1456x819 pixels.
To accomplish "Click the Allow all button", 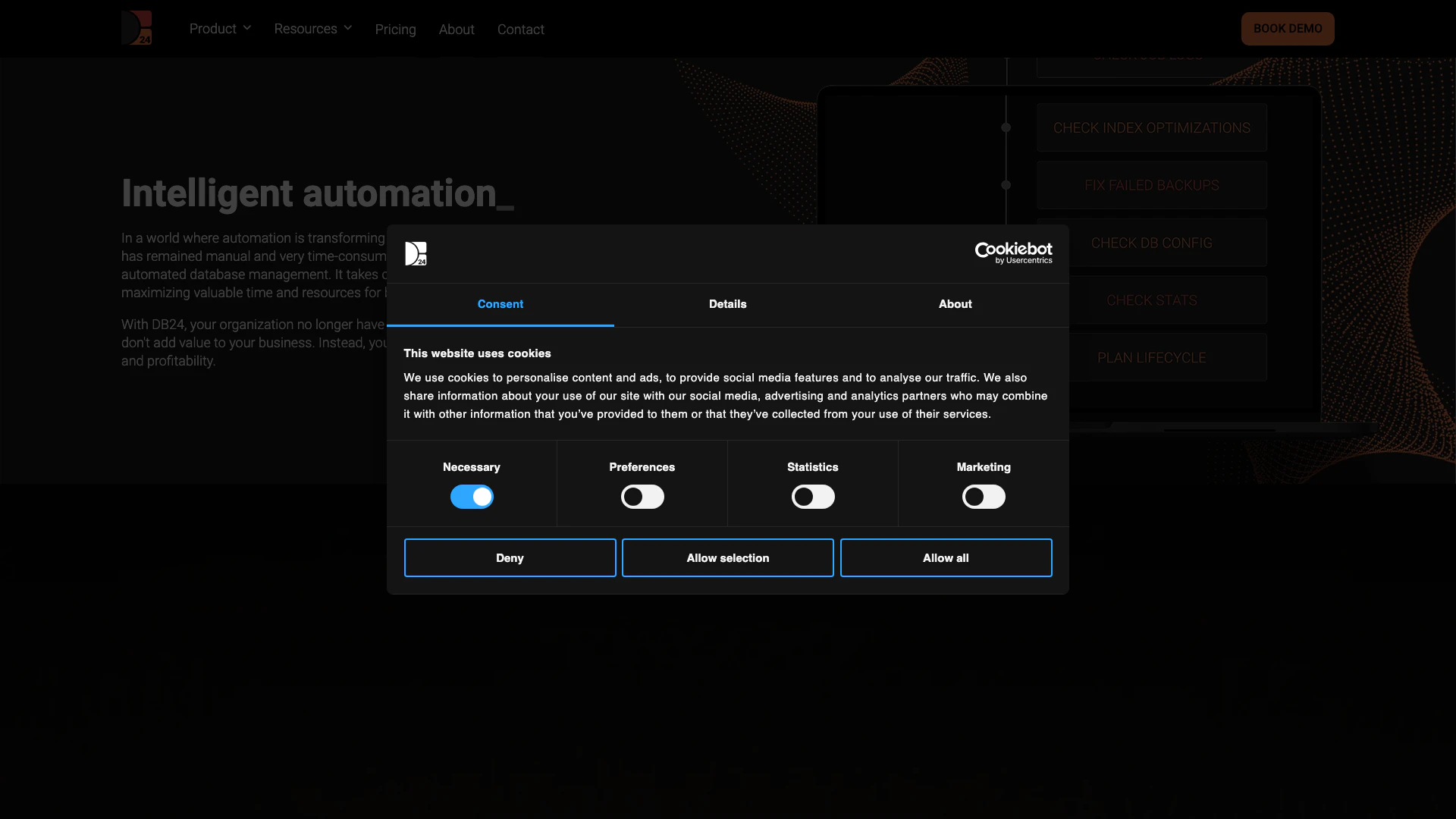I will click(x=946, y=558).
